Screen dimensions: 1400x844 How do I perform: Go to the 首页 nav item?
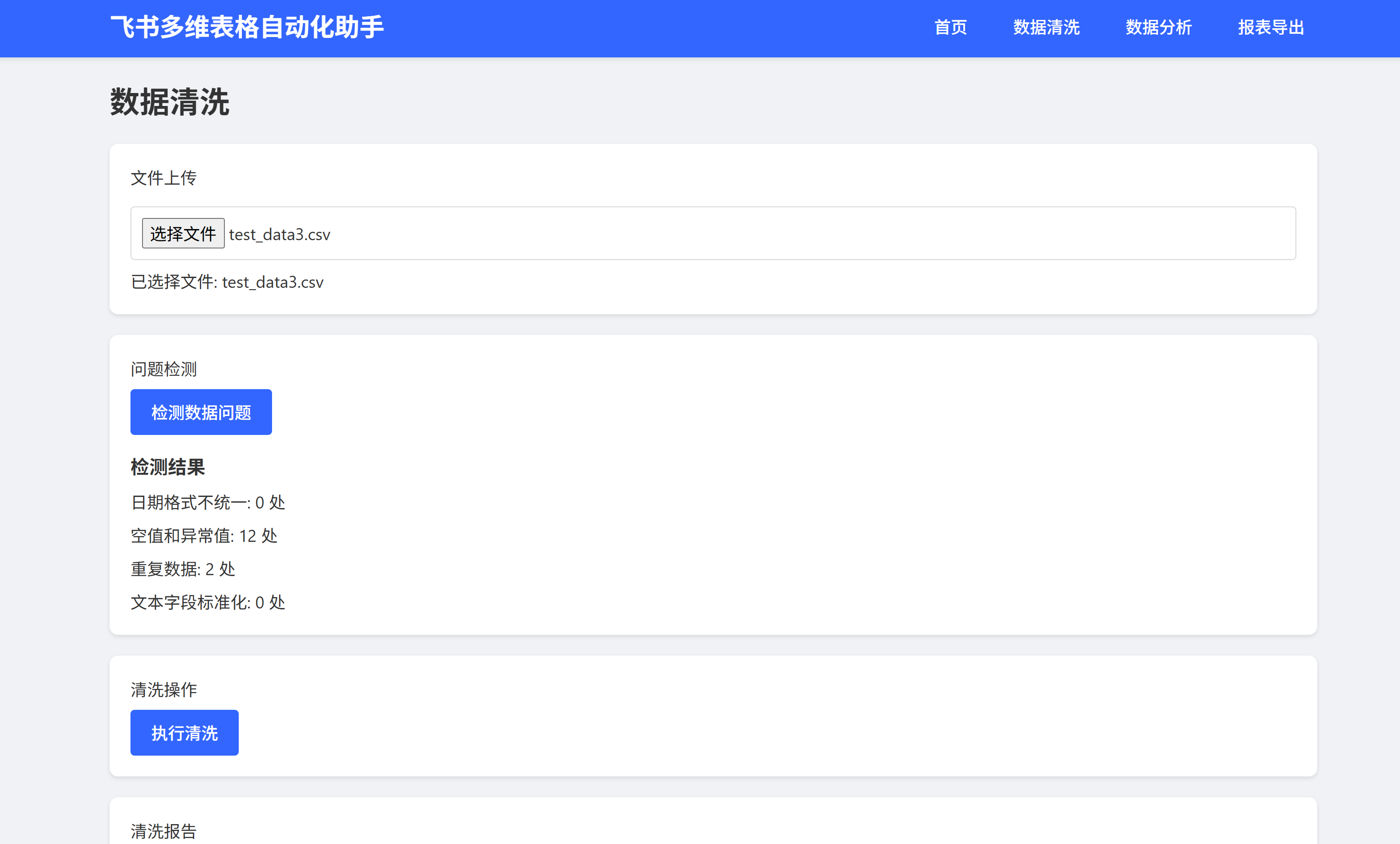click(x=950, y=27)
